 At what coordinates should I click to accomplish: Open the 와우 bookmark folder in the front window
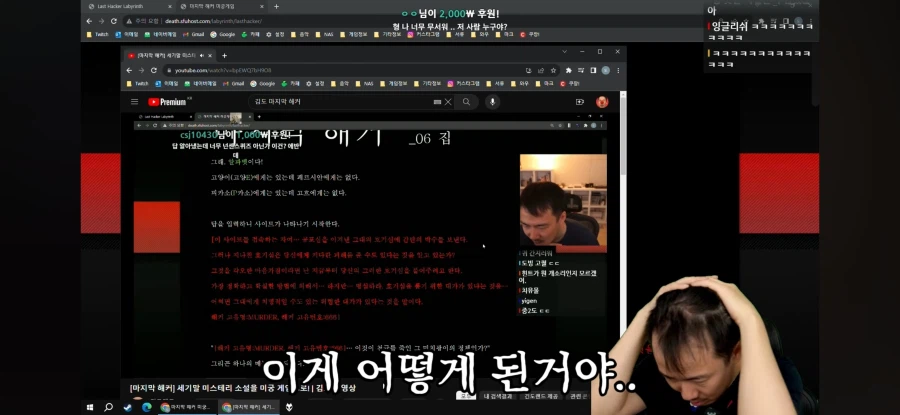tap(520, 83)
